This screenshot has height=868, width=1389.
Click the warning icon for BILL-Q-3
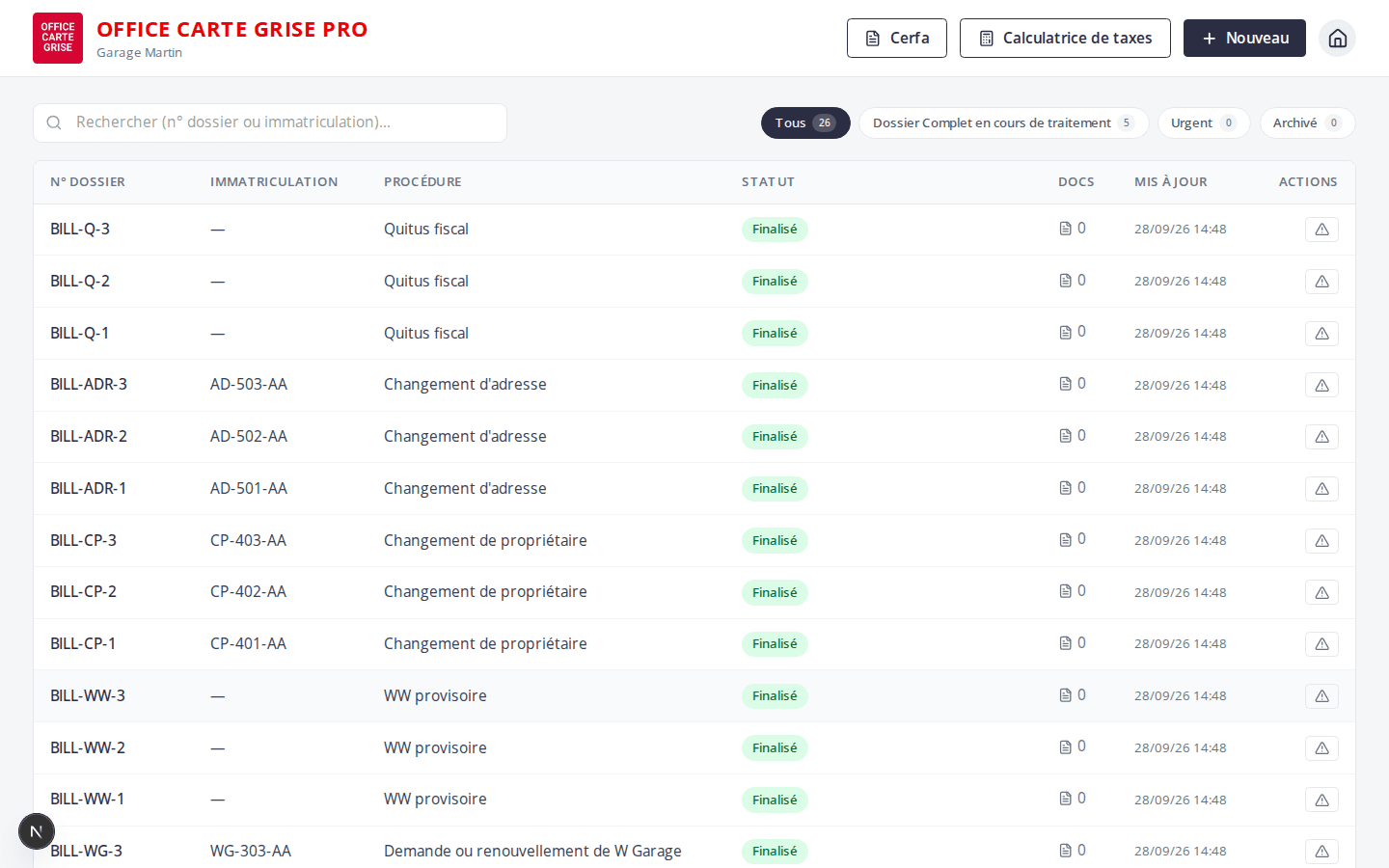(x=1321, y=230)
